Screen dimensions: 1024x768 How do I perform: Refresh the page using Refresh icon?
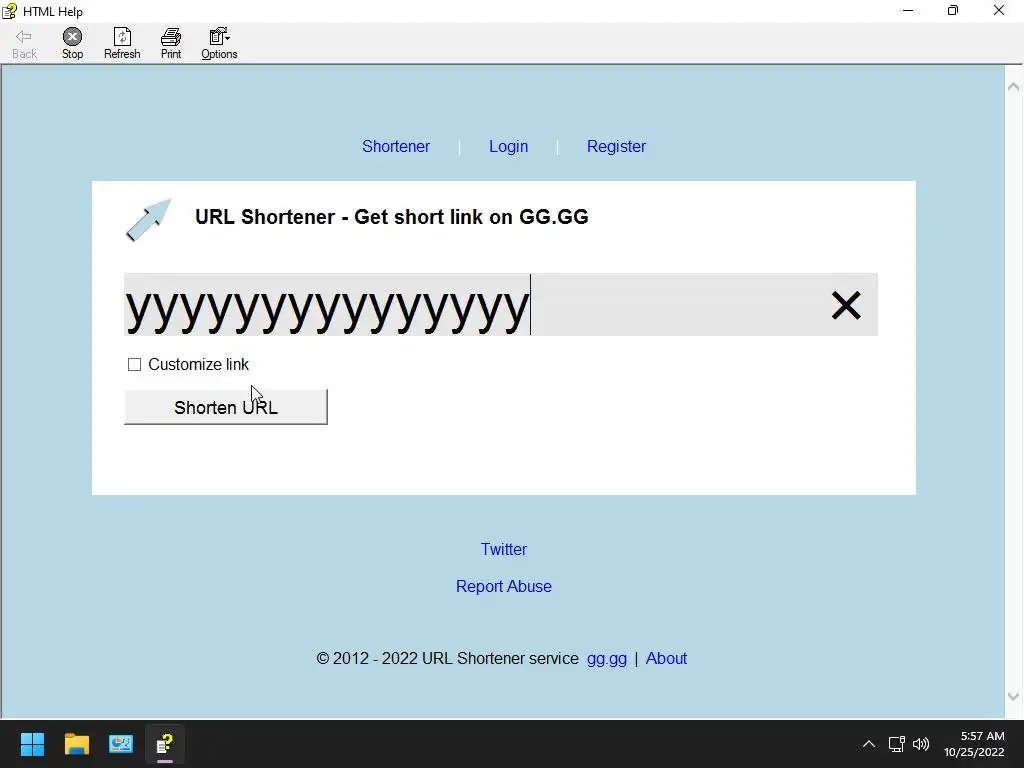[122, 44]
